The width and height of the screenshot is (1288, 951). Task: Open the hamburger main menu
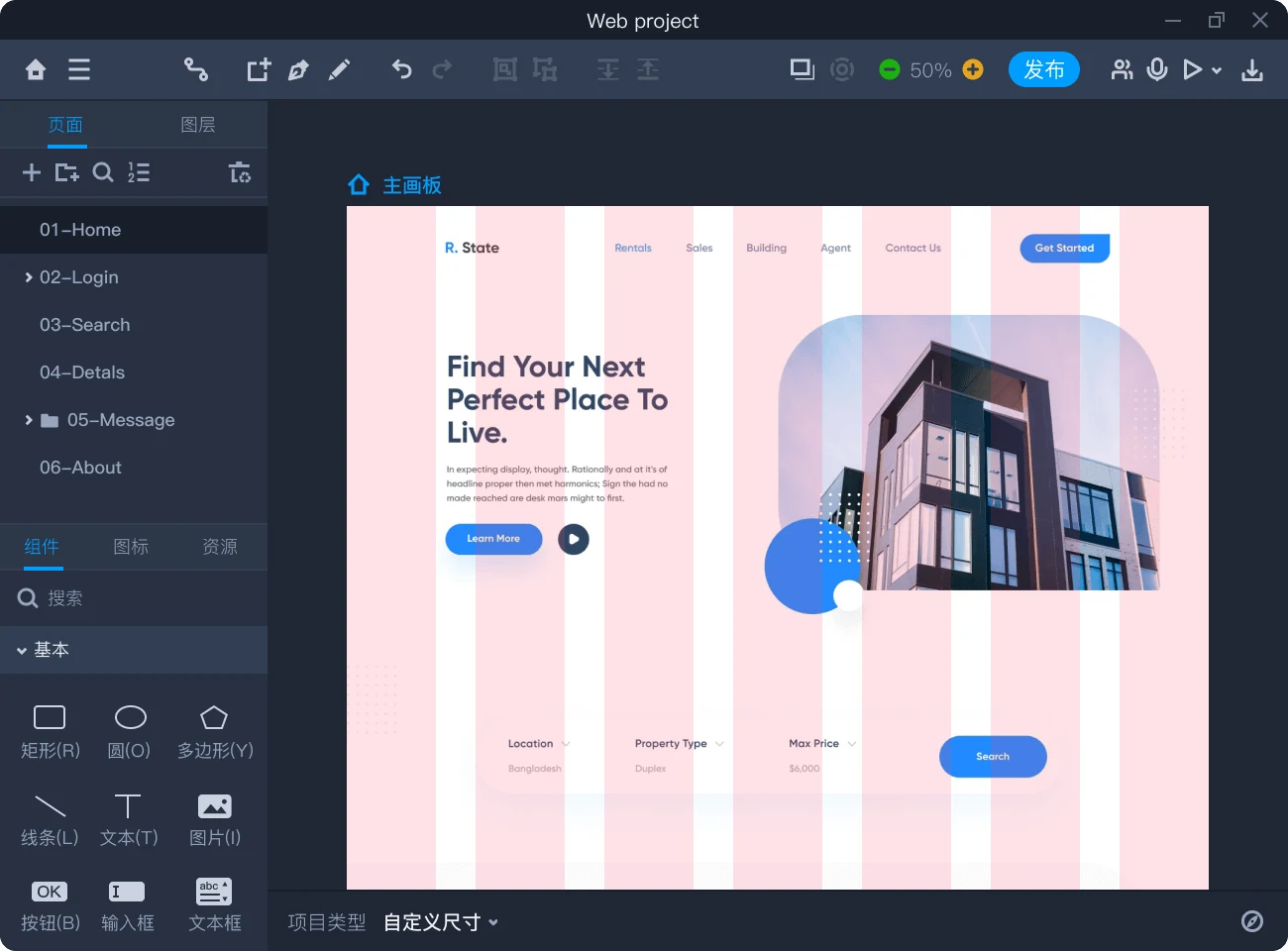click(79, 69)
